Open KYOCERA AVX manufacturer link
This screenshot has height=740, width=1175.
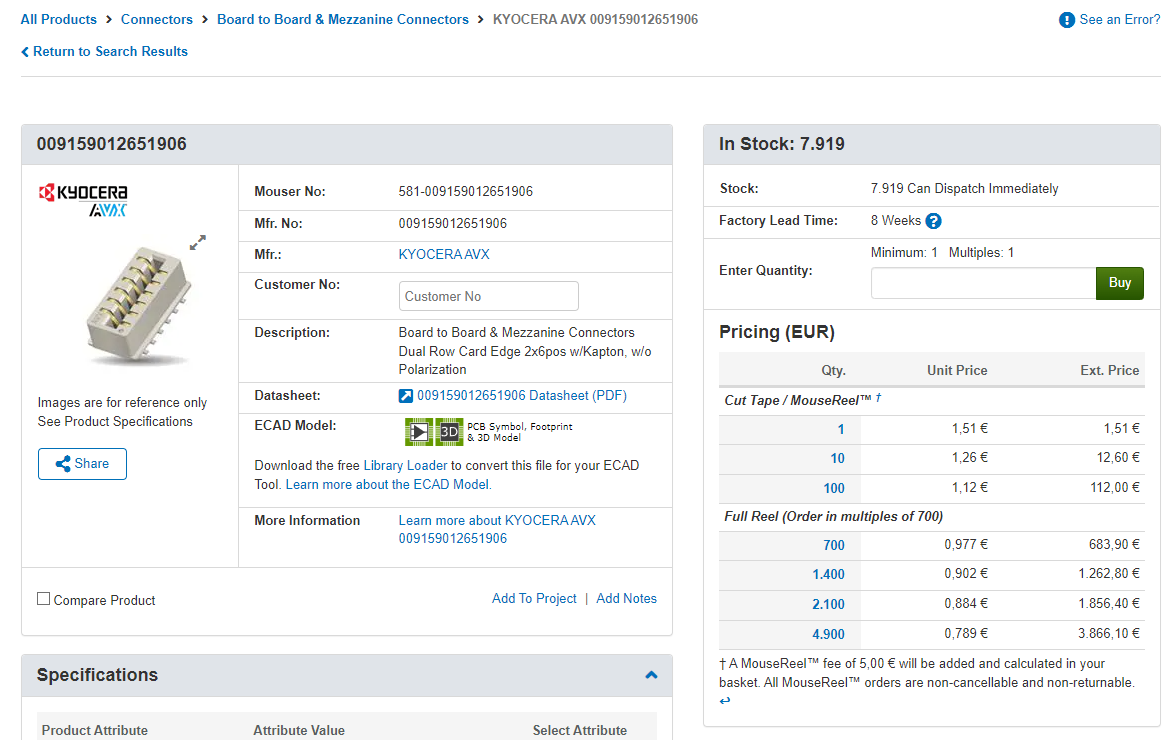tap(444, 255)
